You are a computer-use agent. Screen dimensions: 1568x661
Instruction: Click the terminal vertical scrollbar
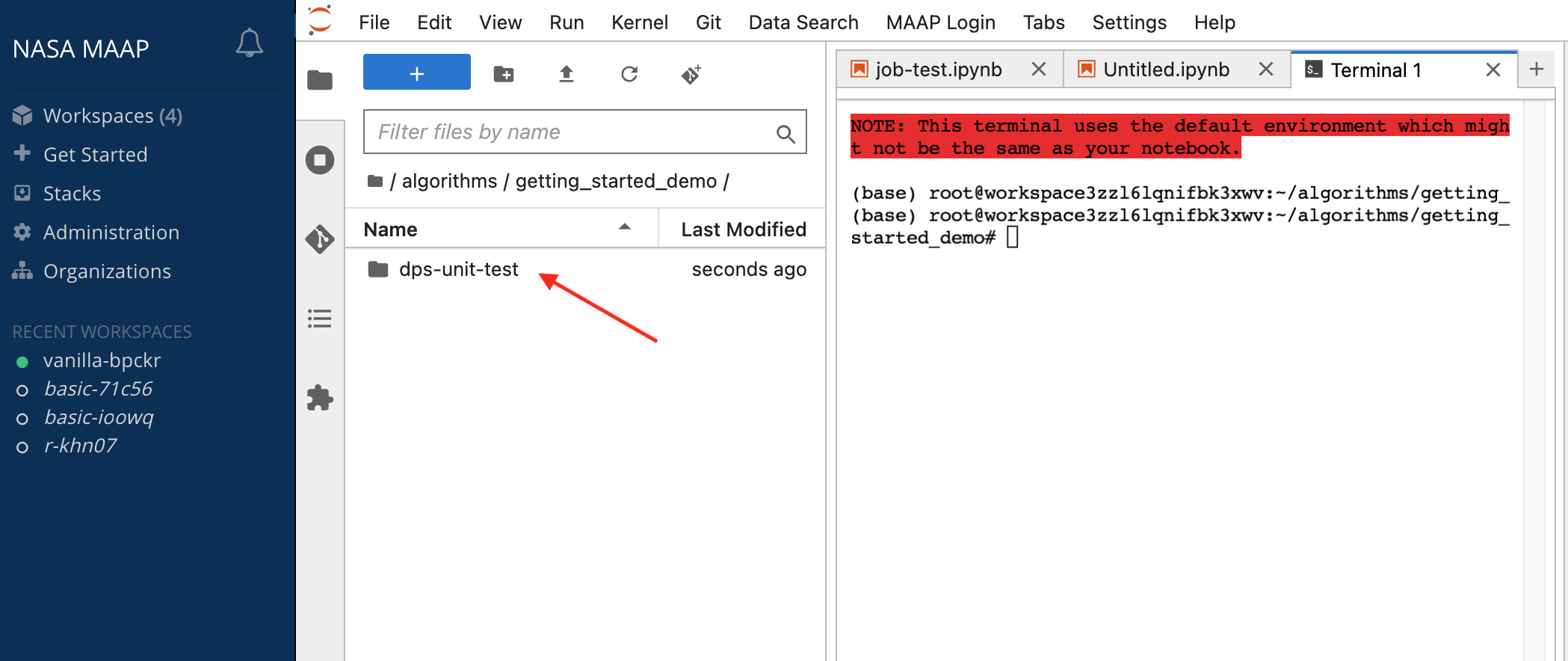pyautogui.click(x=1534, y=380)
